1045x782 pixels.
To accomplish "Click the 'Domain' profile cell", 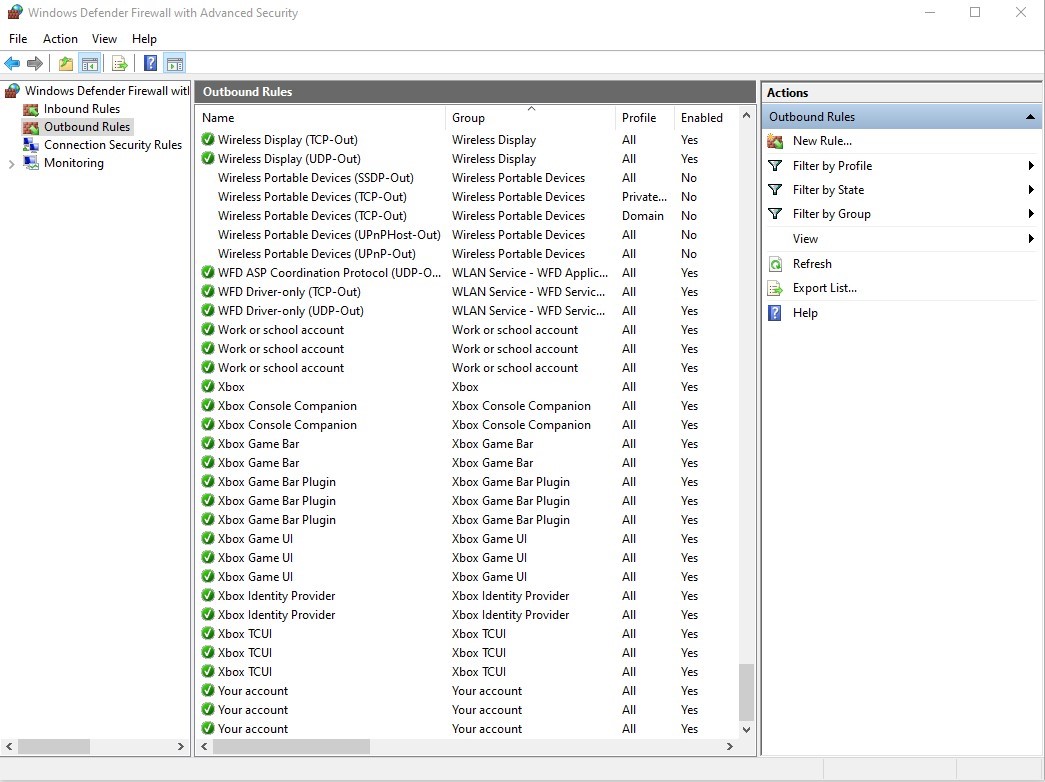I will 642,216.
